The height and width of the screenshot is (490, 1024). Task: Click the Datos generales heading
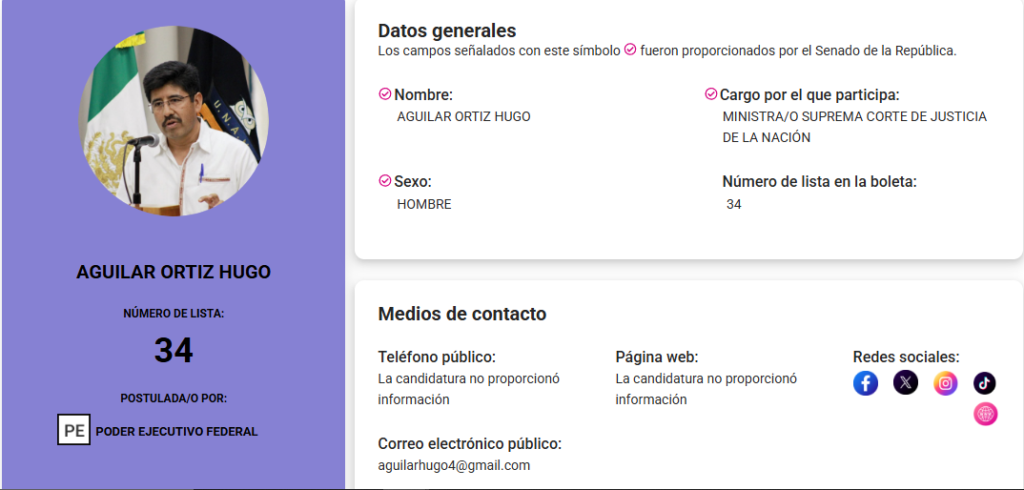[x=447, y=31]
